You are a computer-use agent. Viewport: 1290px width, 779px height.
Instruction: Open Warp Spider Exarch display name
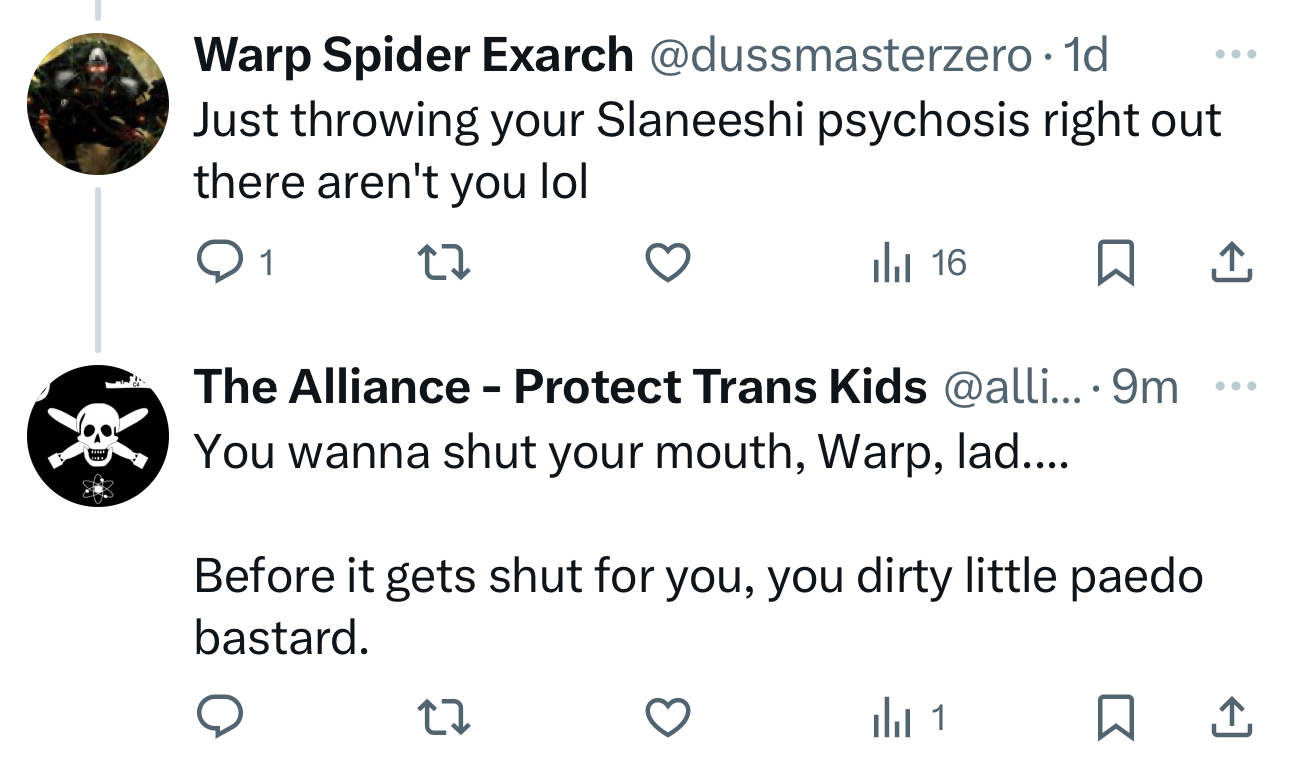413,55
